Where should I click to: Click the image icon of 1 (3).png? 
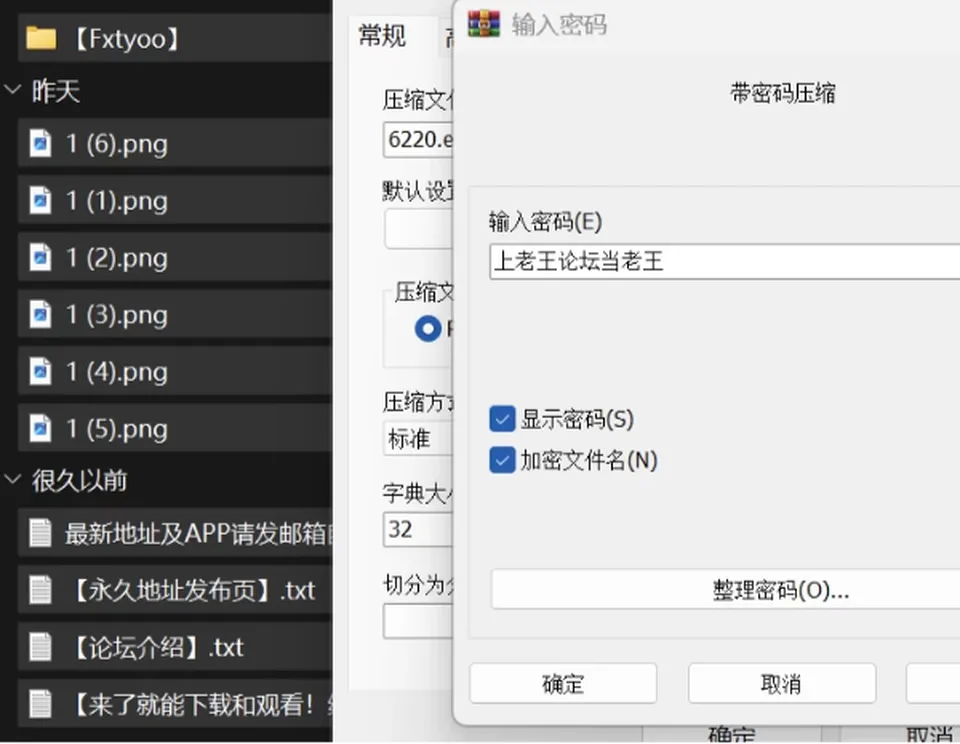click(40, 314)
